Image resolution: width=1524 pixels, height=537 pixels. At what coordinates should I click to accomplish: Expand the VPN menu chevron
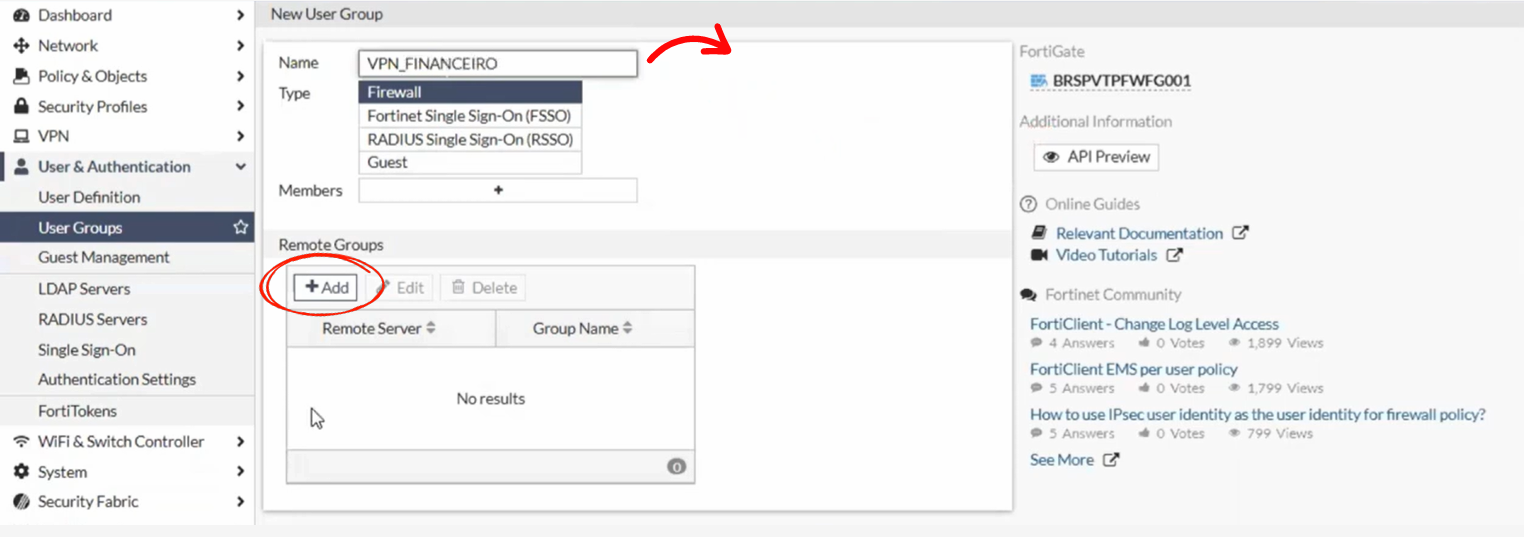pyautogui.click(x=240, y=136)
